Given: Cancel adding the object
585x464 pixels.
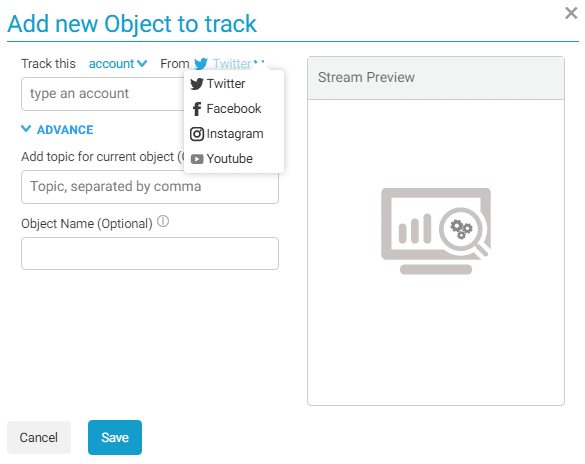Looking at the screenshot, I should (39, 438).
